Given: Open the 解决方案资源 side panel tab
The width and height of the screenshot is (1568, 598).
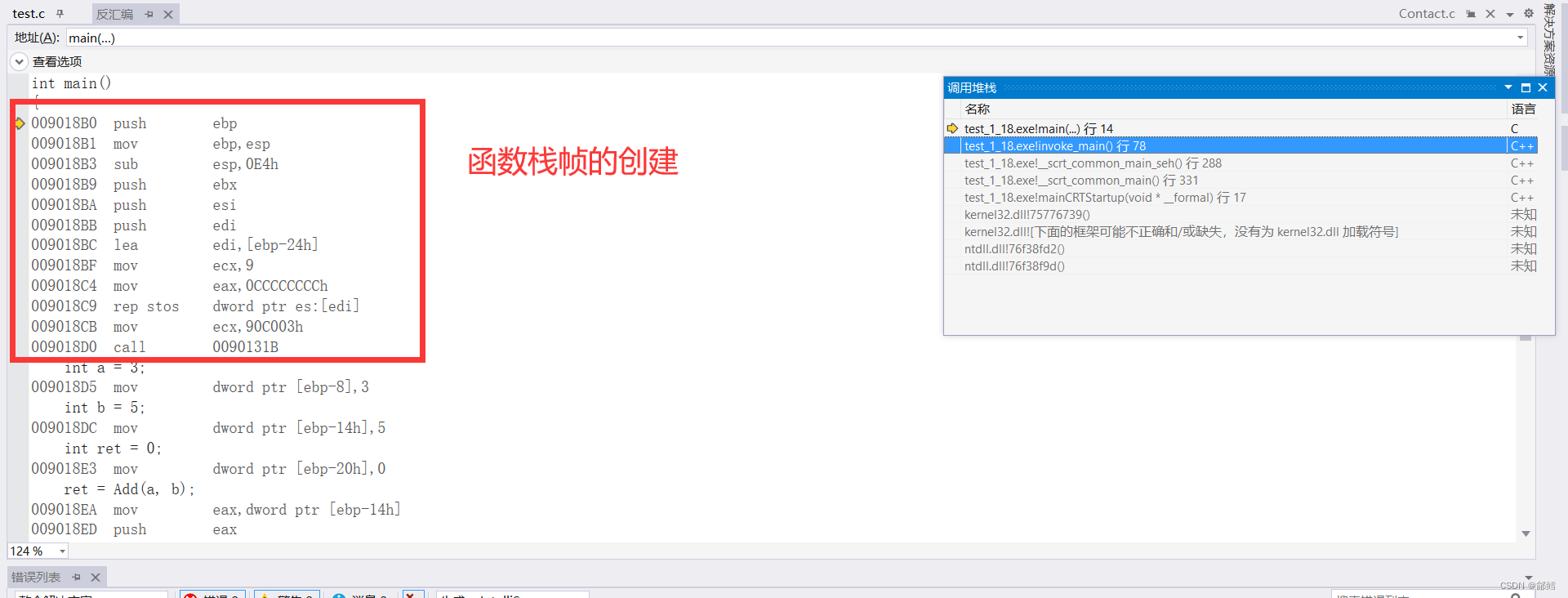Looking at the screenshot, I should click(1548, 40).
